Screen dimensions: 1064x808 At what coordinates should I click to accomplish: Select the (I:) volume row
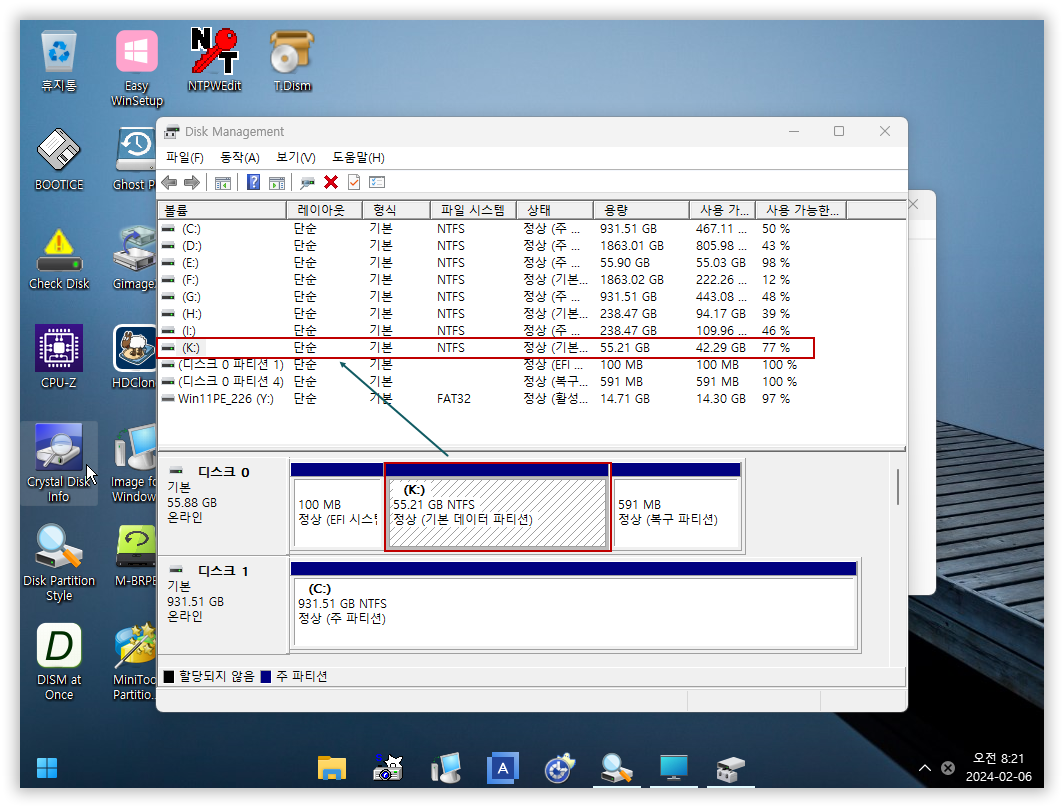click(x=486, y=331)
